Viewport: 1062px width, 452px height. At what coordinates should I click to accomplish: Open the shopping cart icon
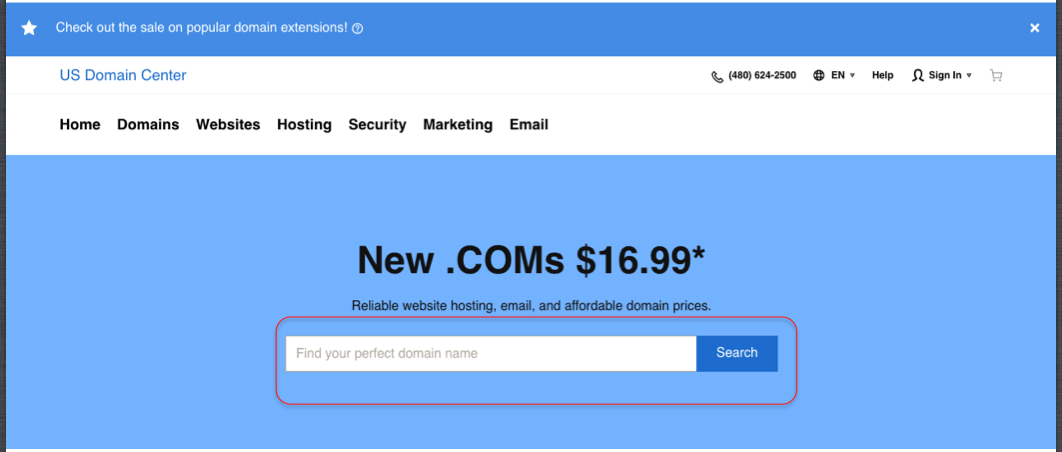click(996, 75)
